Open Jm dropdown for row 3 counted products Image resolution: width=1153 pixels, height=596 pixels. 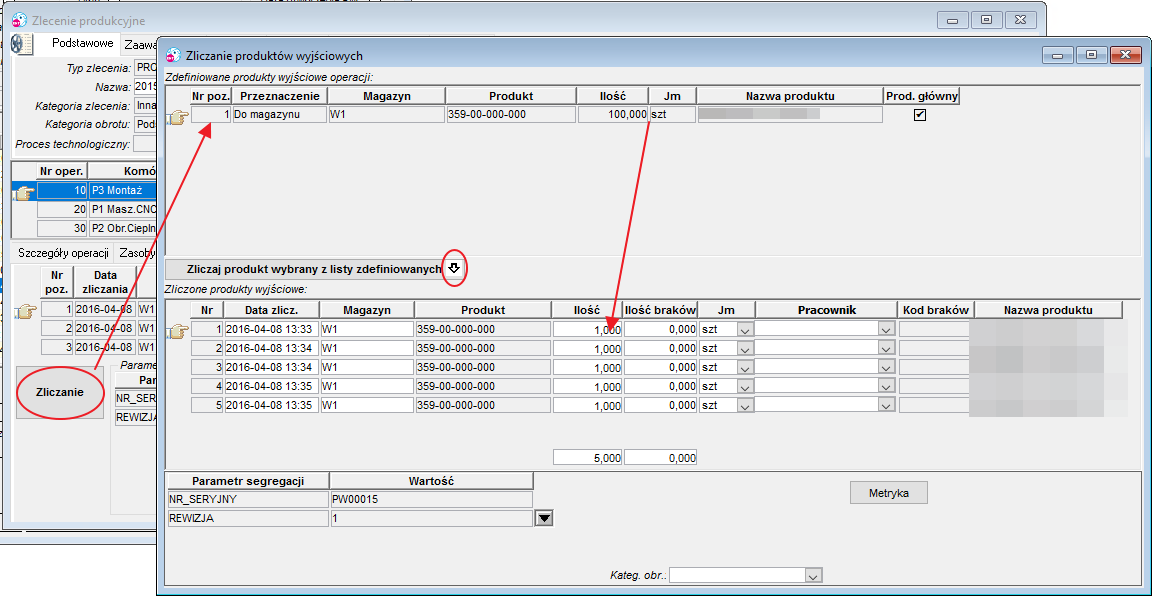coord(745,367)
